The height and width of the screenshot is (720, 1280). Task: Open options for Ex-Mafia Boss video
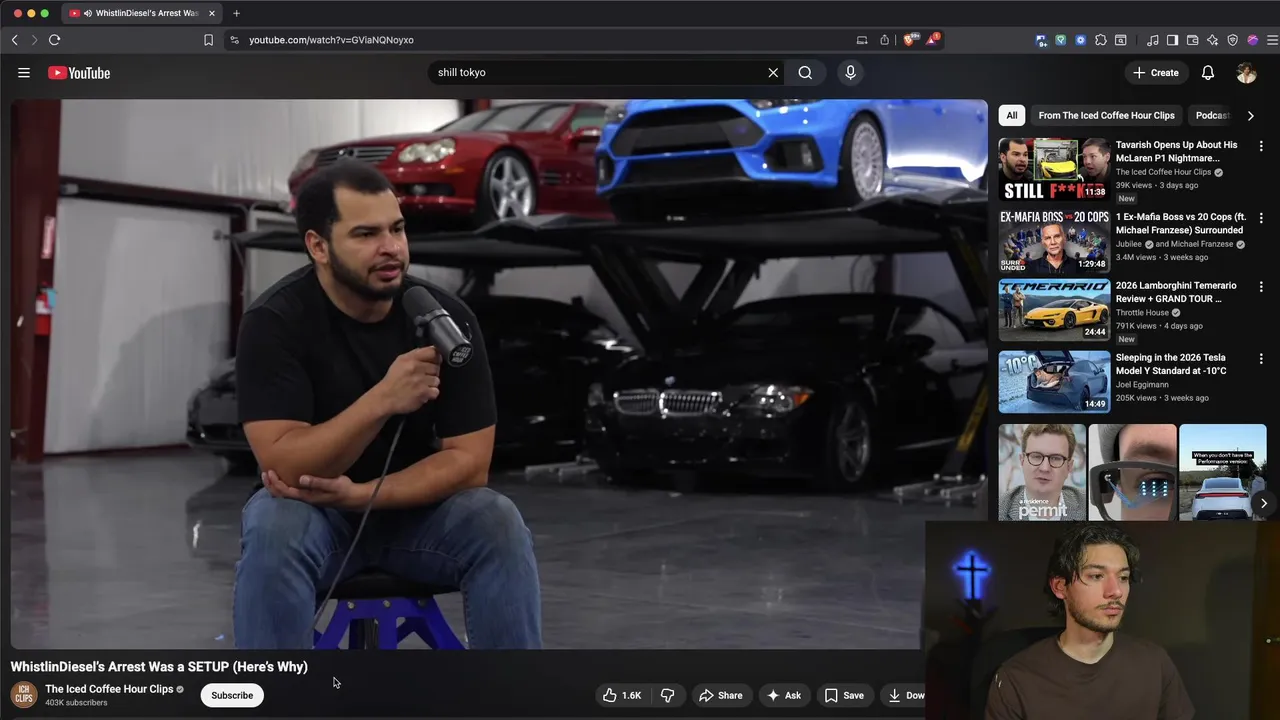(x=1261, y=218)
